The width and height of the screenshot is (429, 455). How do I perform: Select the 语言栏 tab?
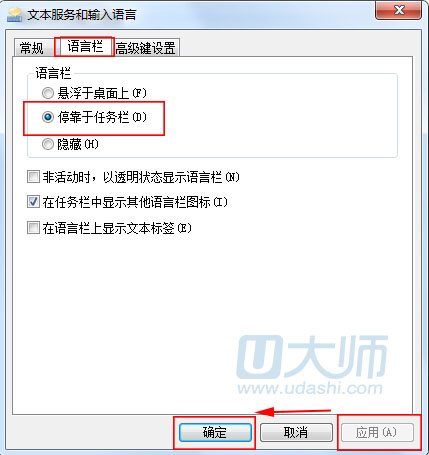(85, 47)
